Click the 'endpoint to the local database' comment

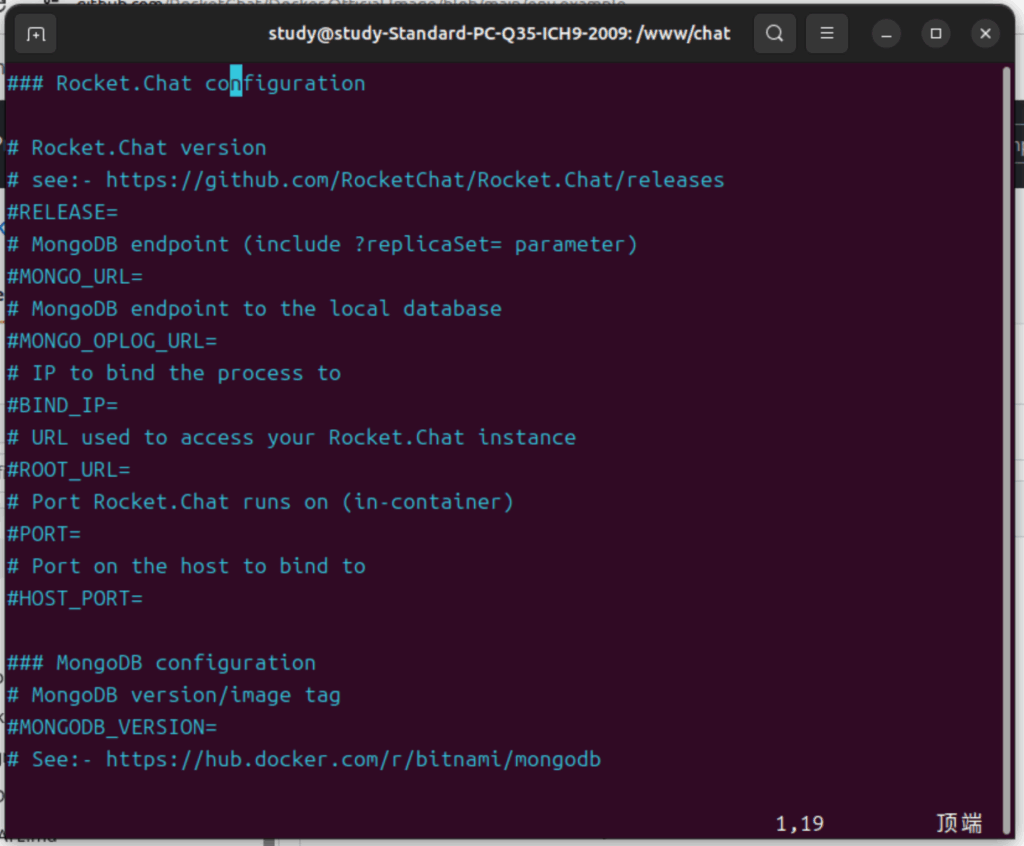click(254, 308)
